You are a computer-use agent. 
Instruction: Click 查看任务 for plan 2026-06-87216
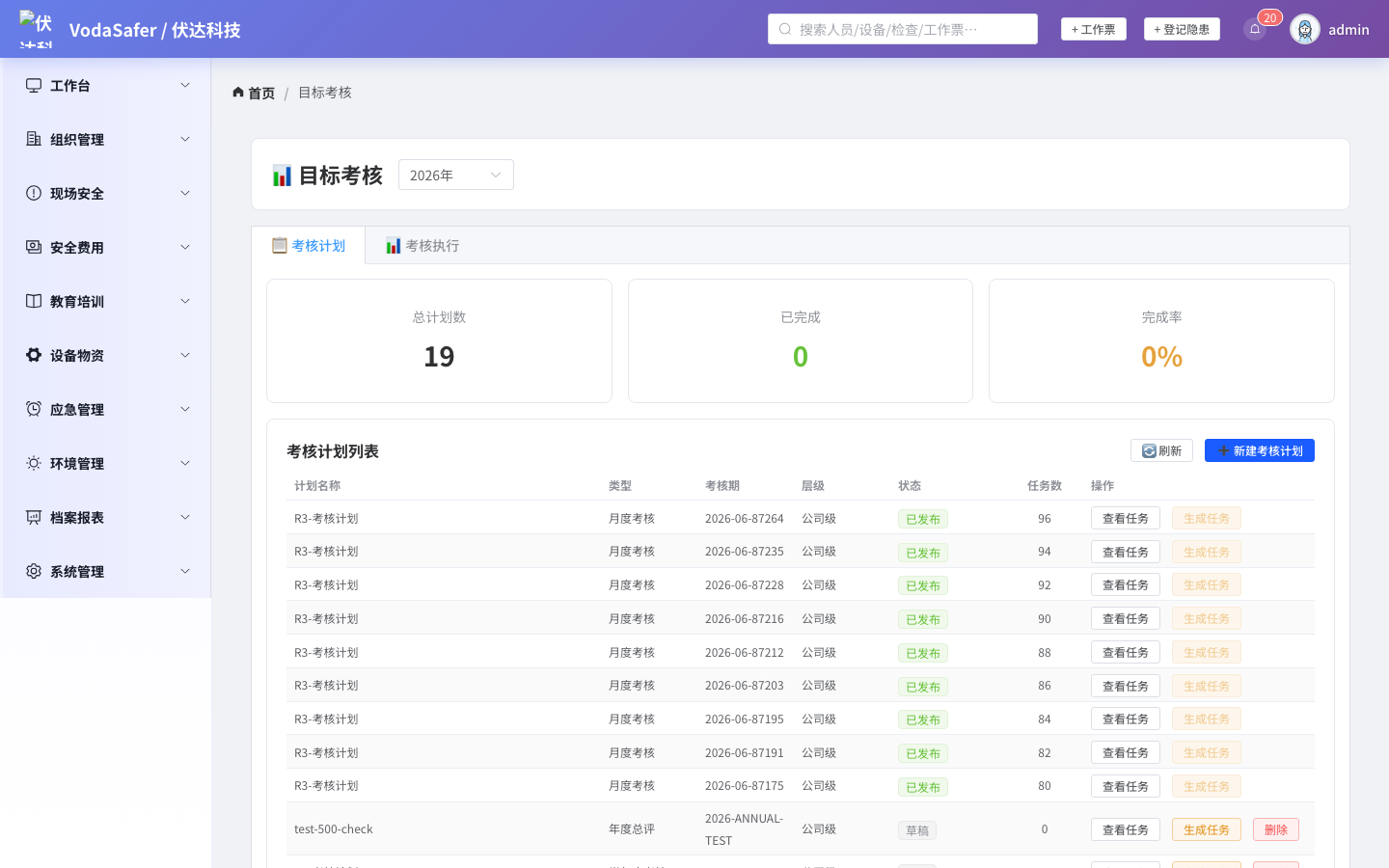[x=1126, y=618]
